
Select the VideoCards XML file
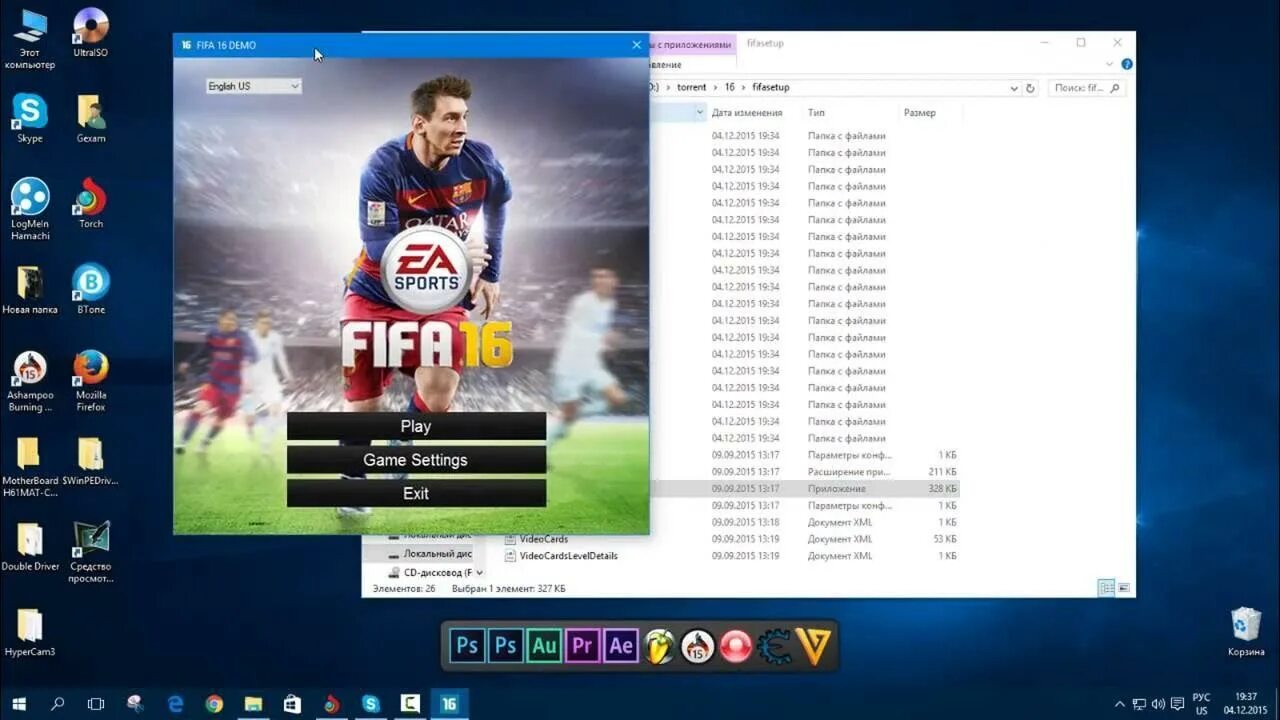[544, 539]
